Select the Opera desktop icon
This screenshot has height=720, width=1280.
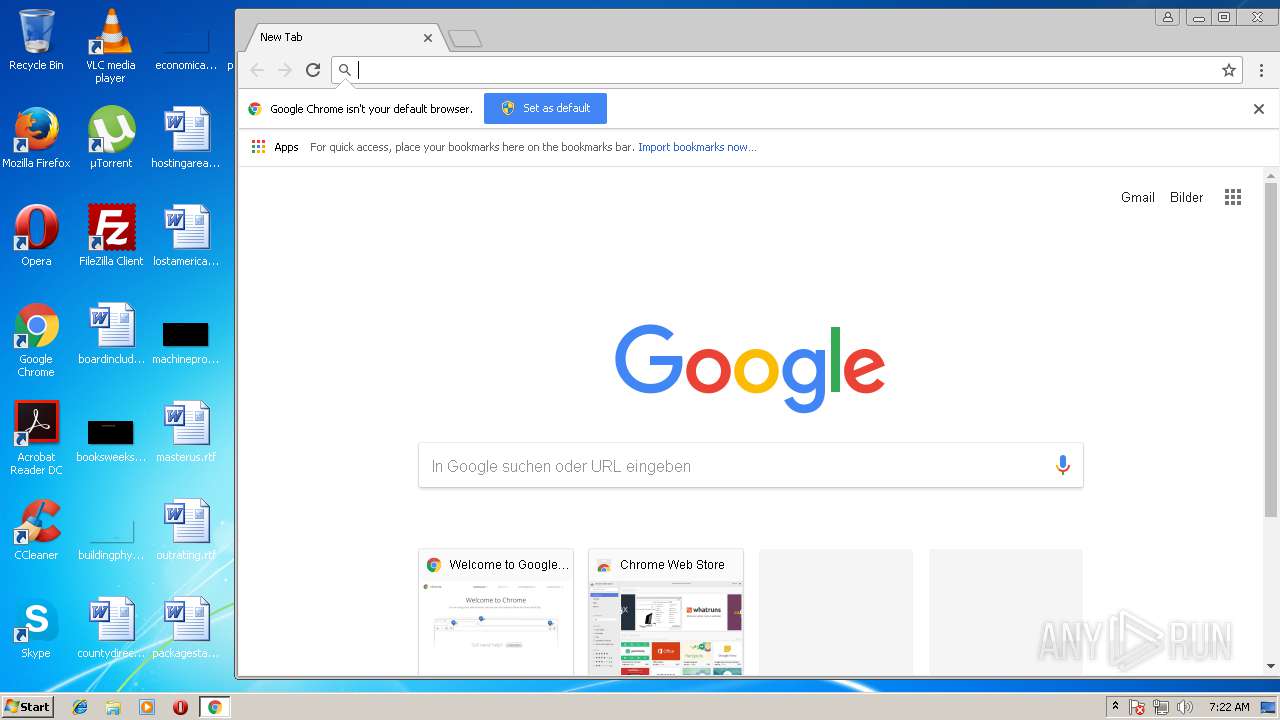pyautogui.click(x=36, y=236)
